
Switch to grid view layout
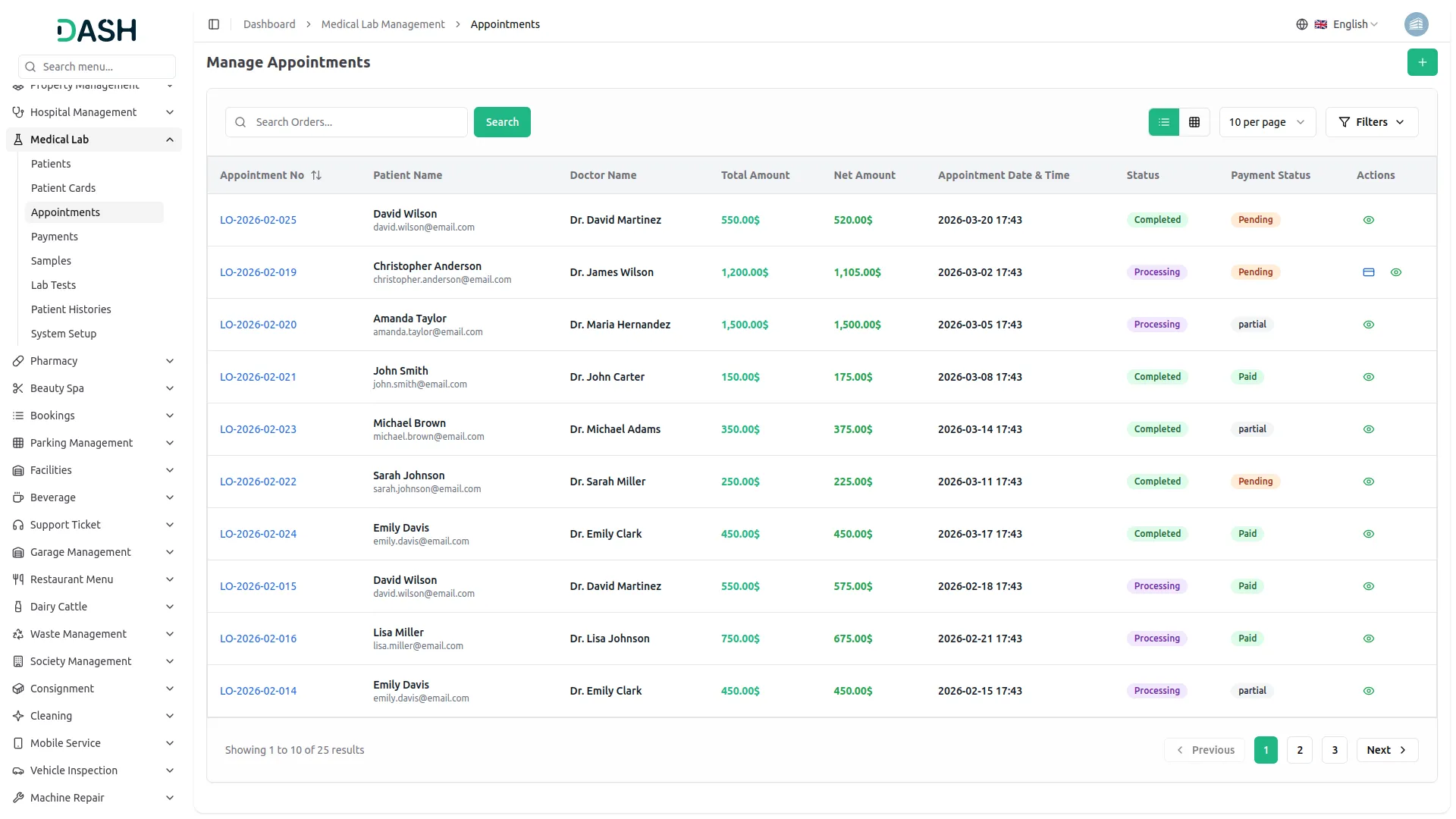click(1194, 122)
